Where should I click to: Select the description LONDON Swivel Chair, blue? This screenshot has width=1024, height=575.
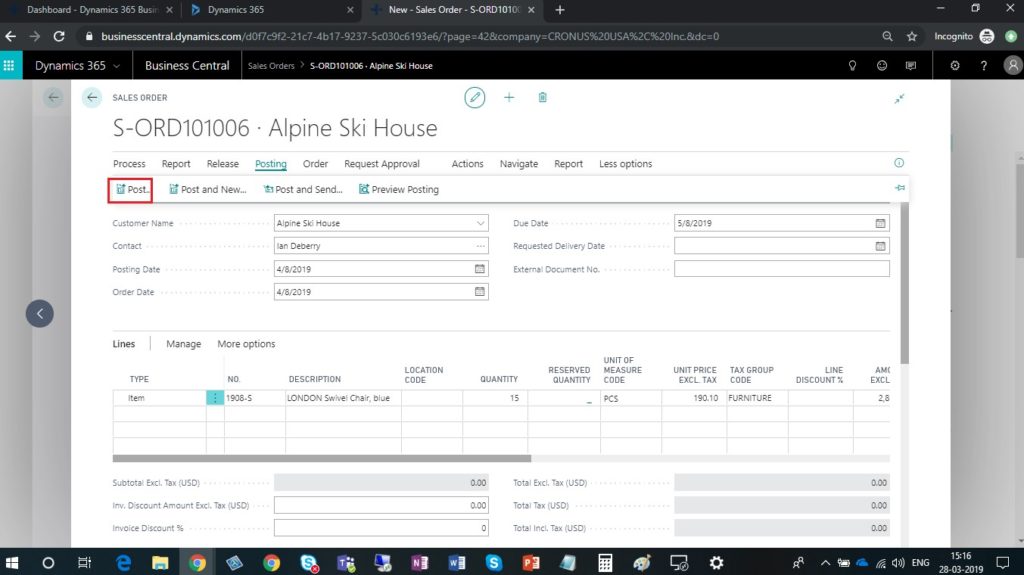(338, 398)
